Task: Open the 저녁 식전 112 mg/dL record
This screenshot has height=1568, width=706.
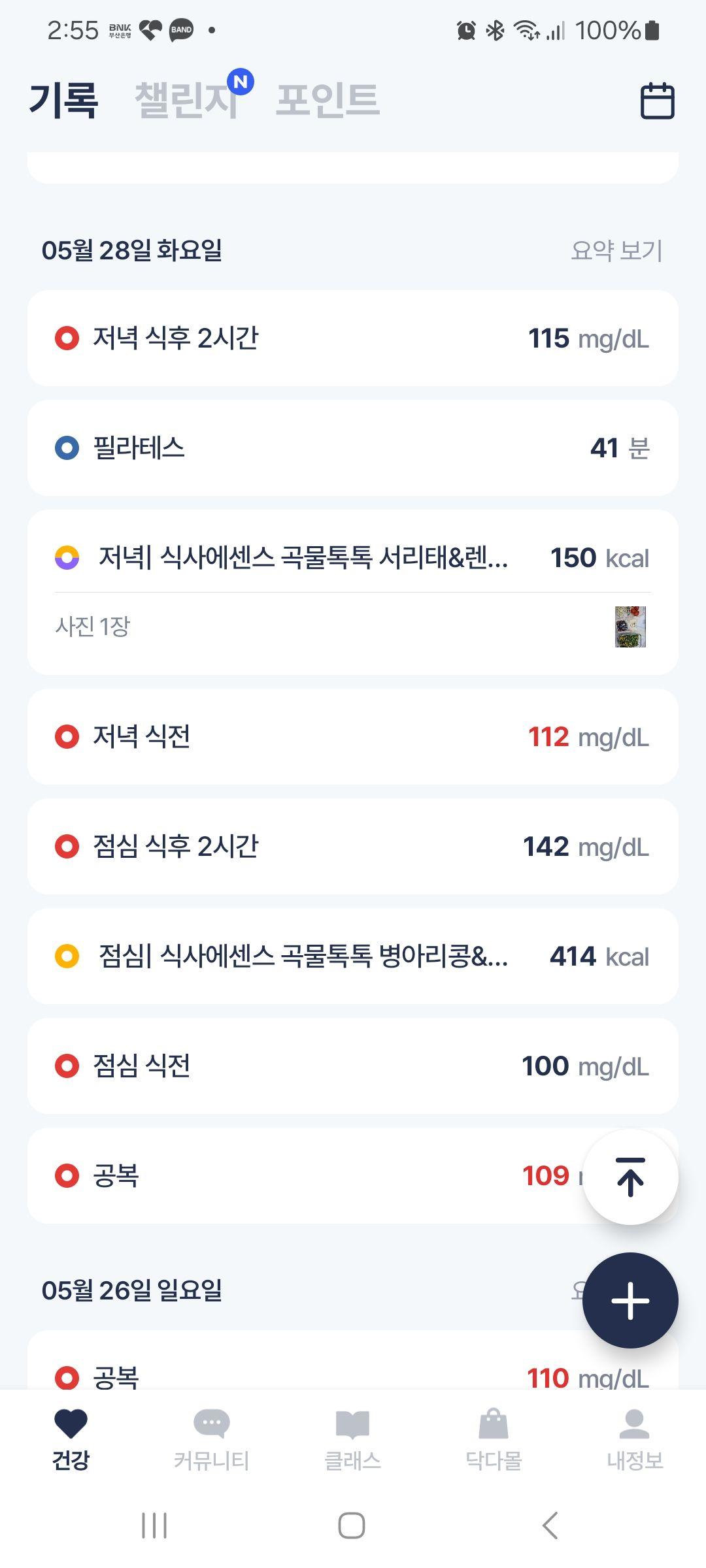Action: 353,736
